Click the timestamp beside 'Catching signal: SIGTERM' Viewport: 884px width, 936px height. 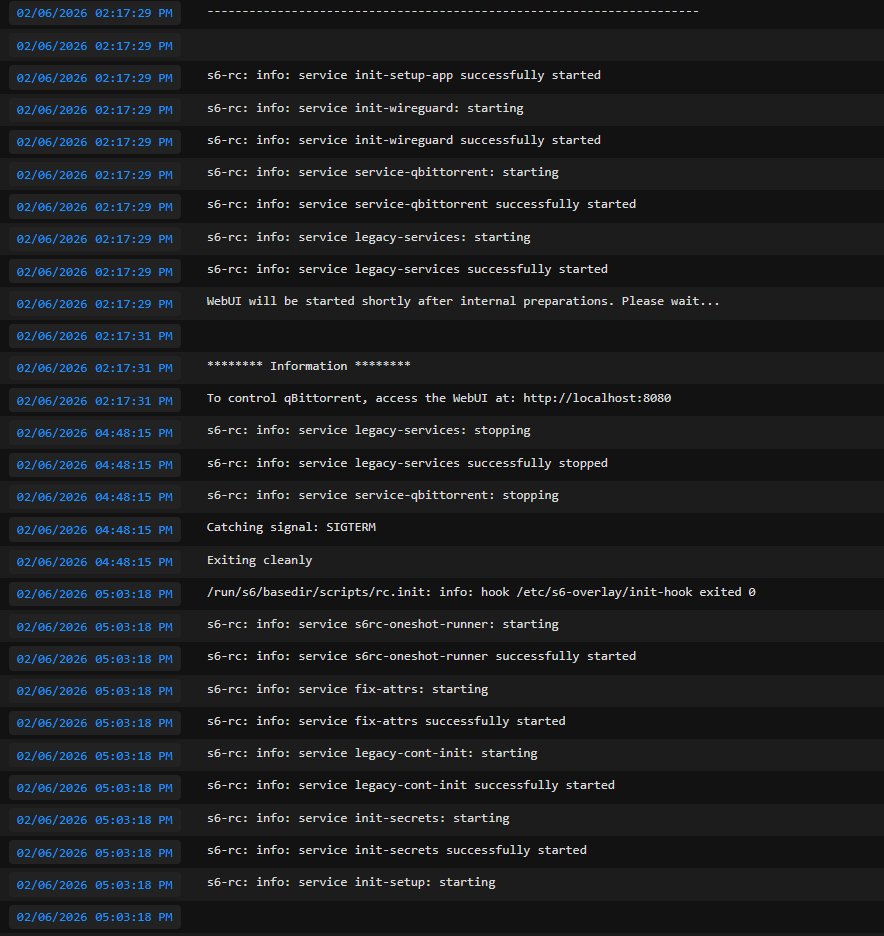[94, 530]
